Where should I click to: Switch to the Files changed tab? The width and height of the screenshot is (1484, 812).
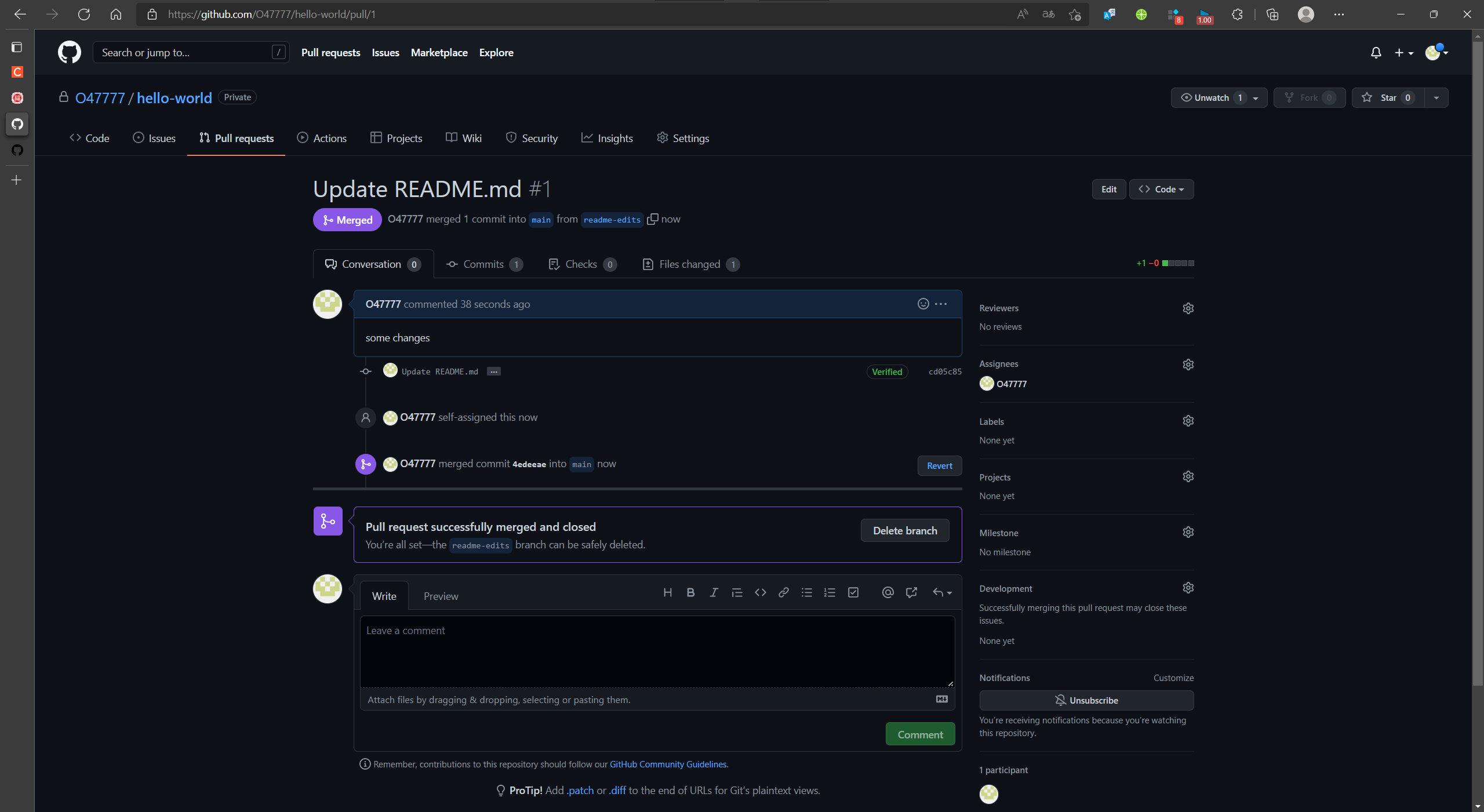(690, 264)
